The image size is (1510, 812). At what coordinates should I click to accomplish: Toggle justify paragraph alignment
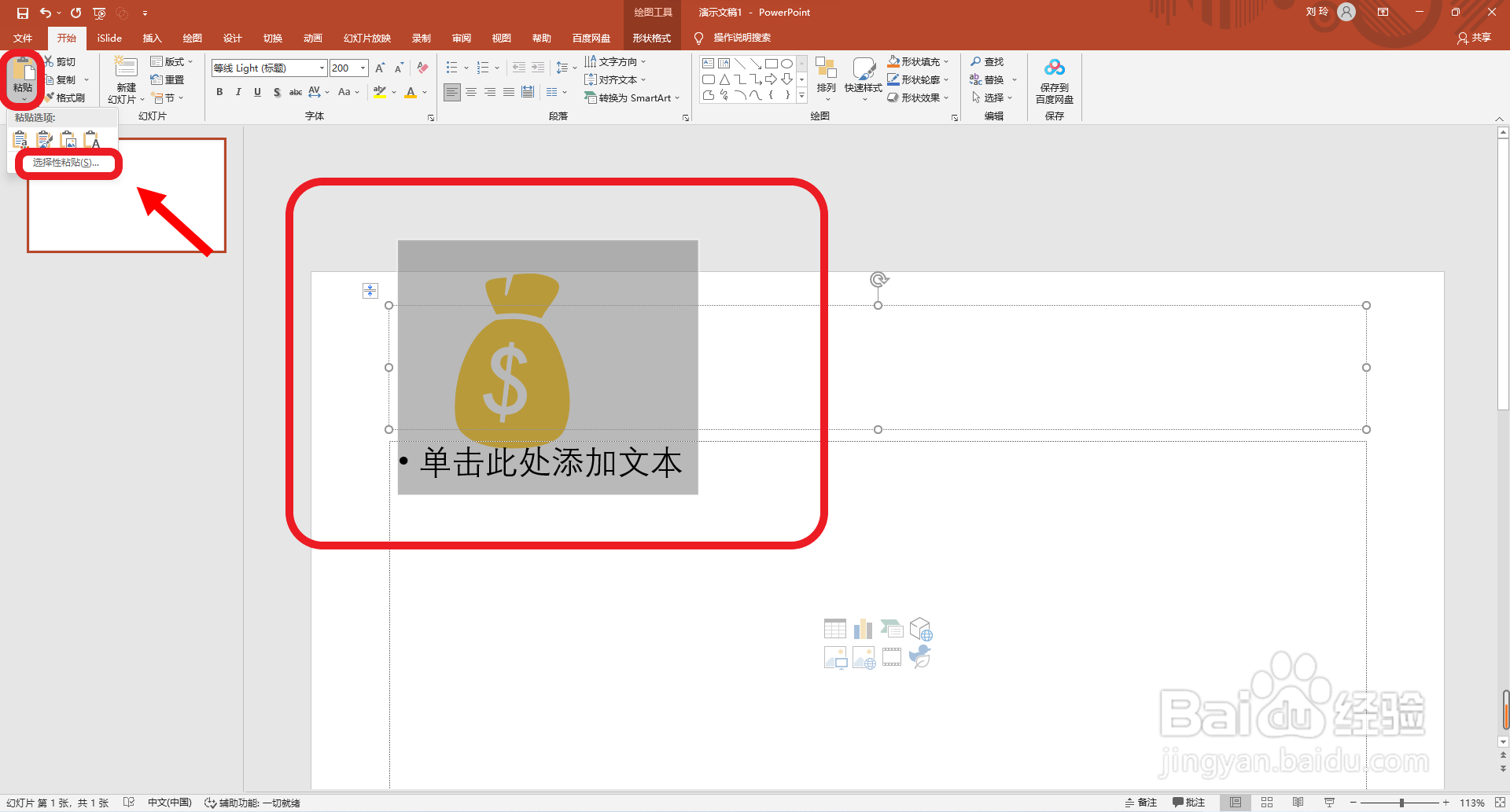click(x=509, y=93)
